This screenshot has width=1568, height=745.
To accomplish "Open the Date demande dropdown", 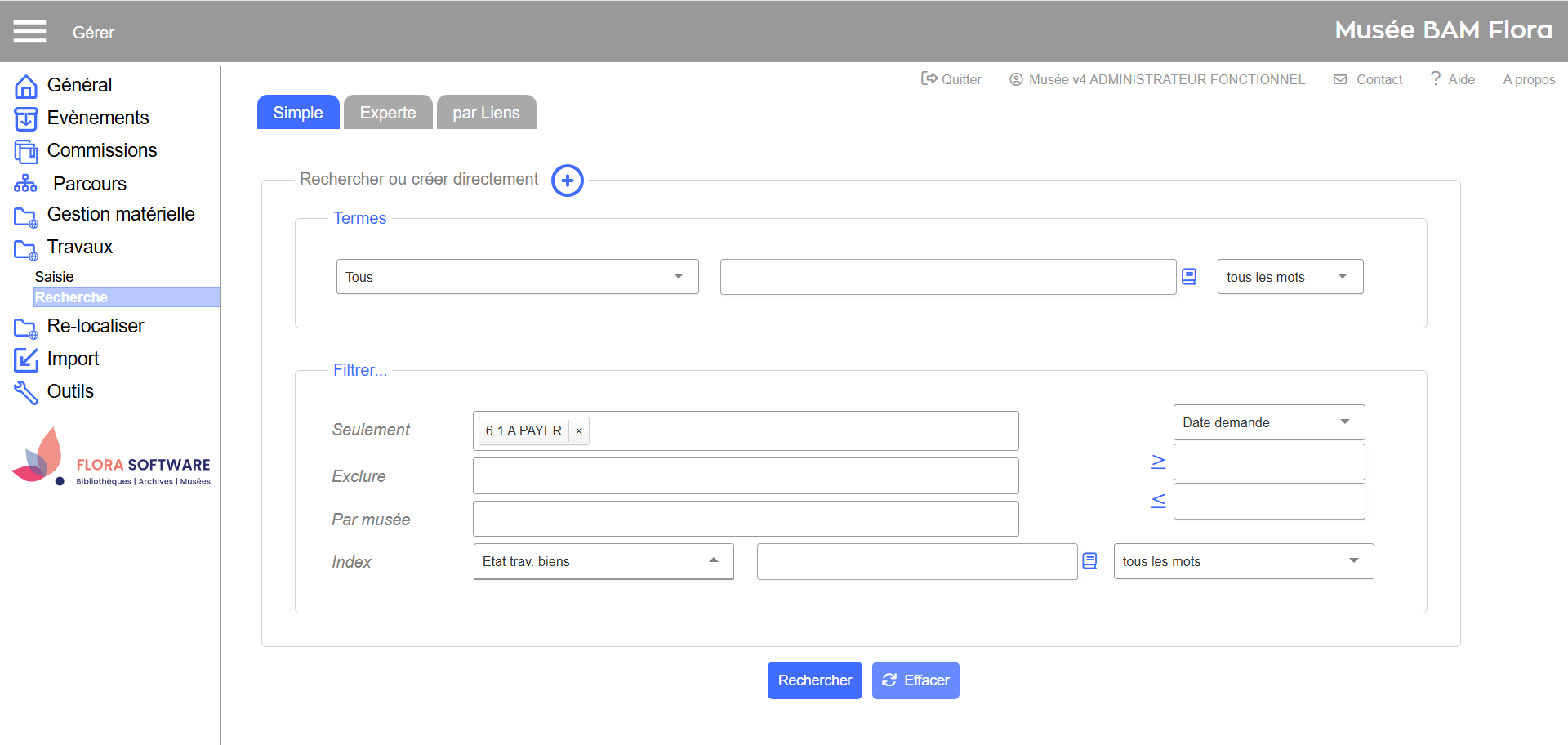I will (1268, 422).
